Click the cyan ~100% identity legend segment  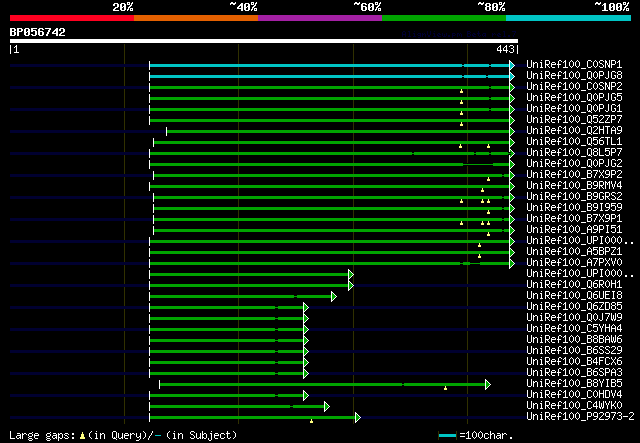pyautogui.click(x=569, y=18)
